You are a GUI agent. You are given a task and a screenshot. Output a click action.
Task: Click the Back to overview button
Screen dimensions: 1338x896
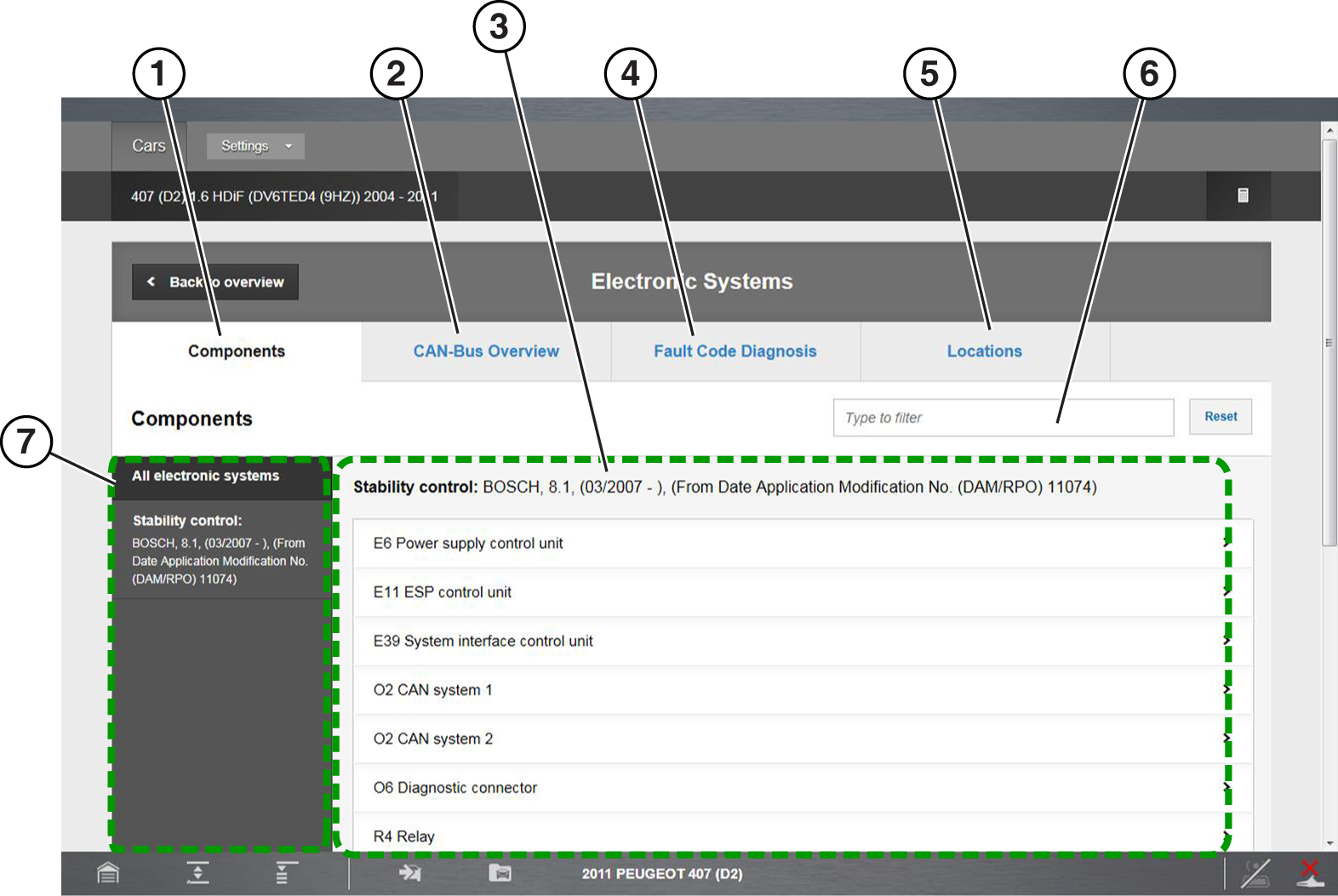tap(215, 282)
